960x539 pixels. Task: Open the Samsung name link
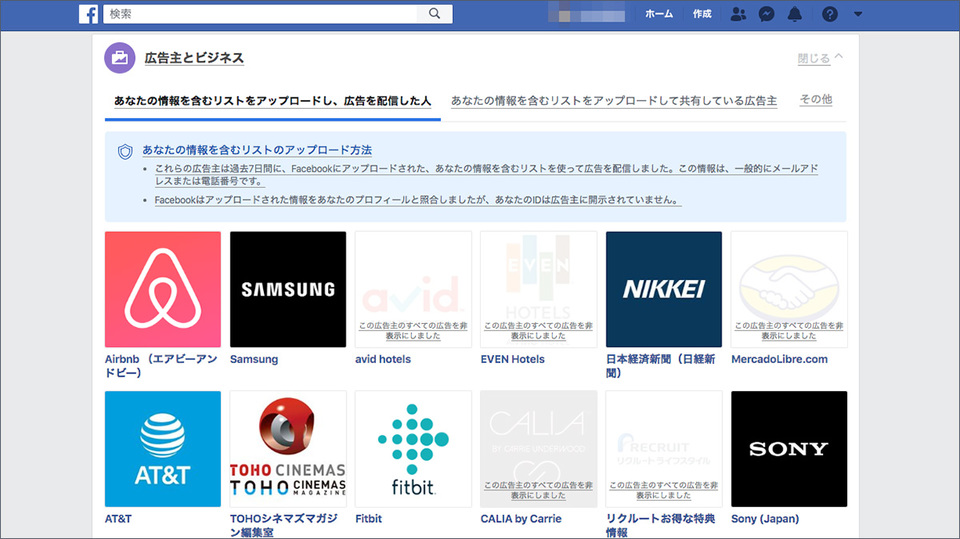[x=254, y=360]
